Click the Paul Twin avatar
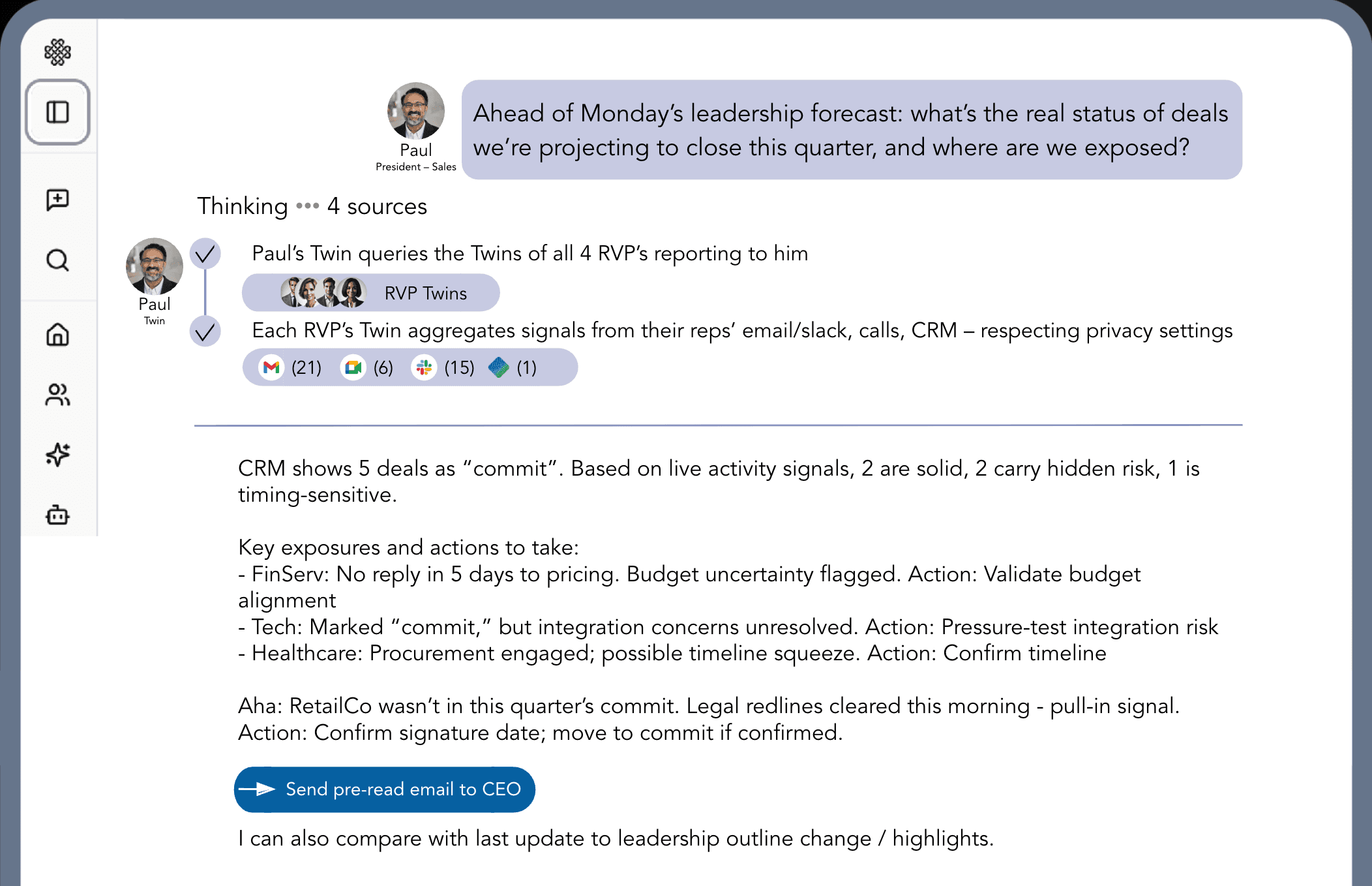The height and width of the screenshot is (886, 1372). tap(155, 266)
